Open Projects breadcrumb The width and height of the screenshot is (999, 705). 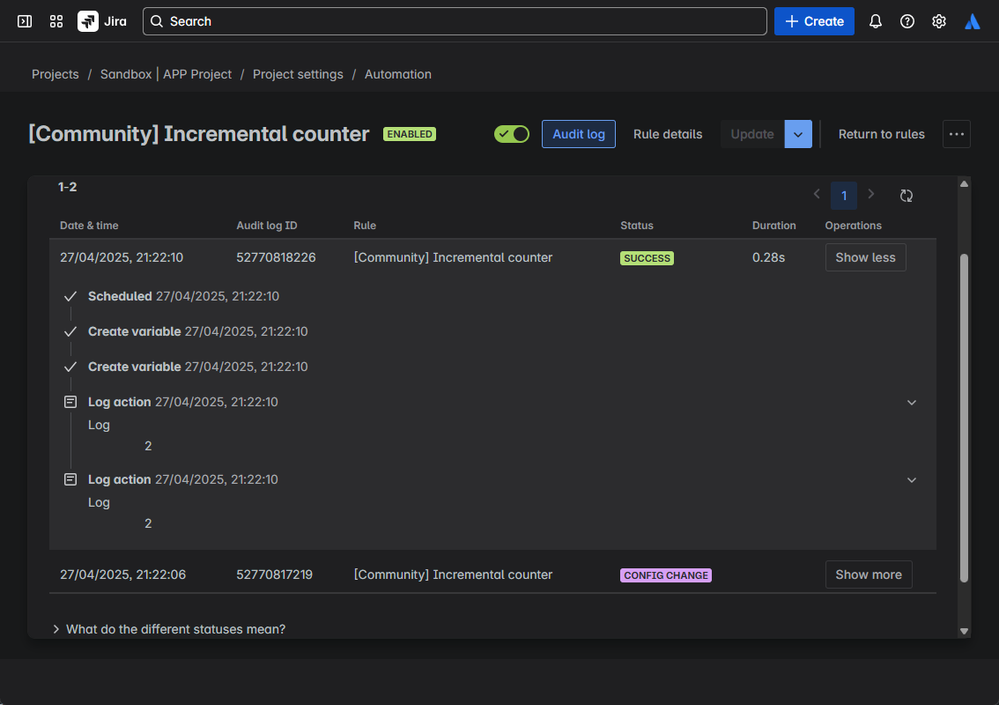[x=55, y=75]
